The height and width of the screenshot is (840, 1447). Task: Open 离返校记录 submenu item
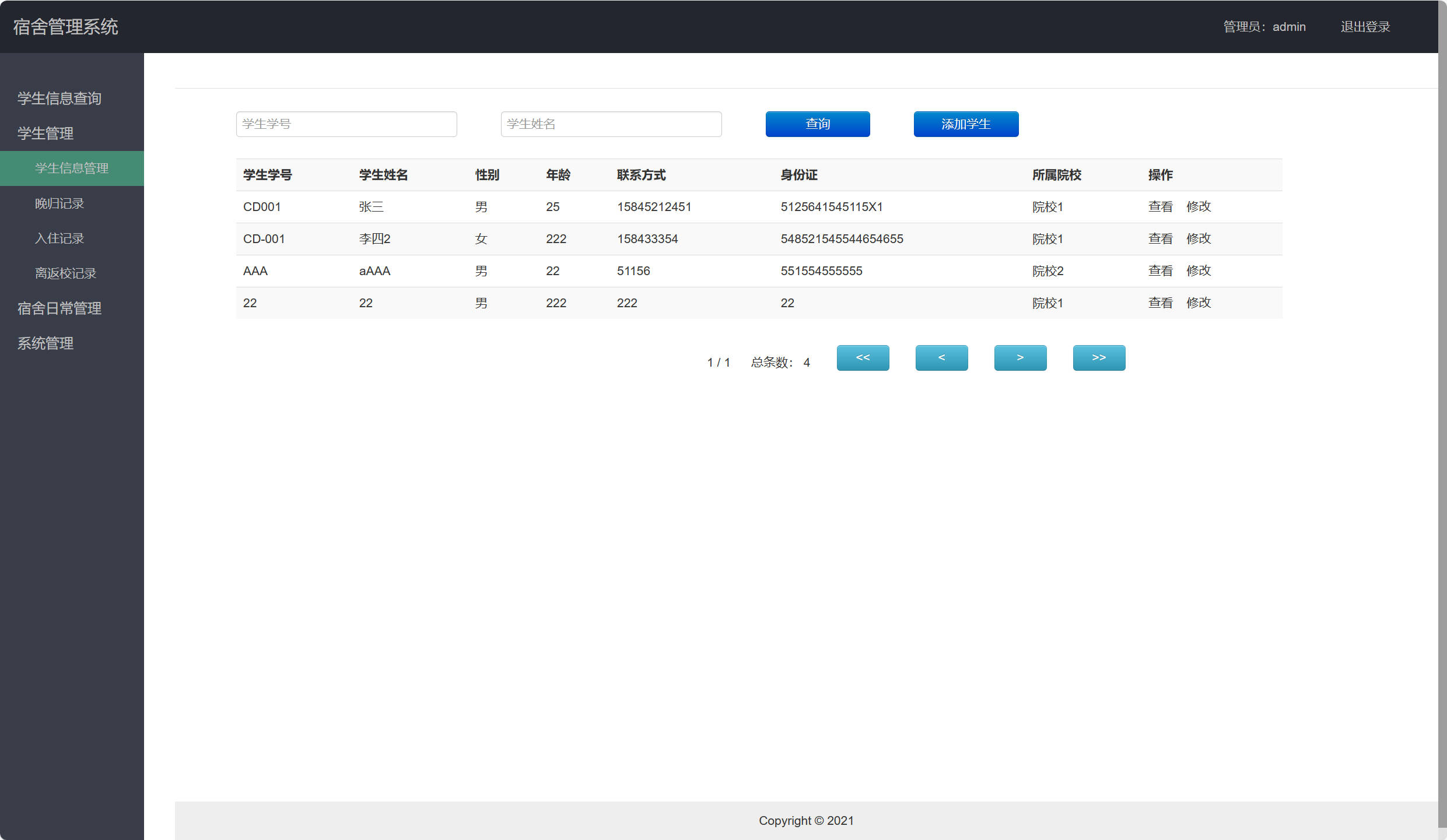click(x=65, y=273)
